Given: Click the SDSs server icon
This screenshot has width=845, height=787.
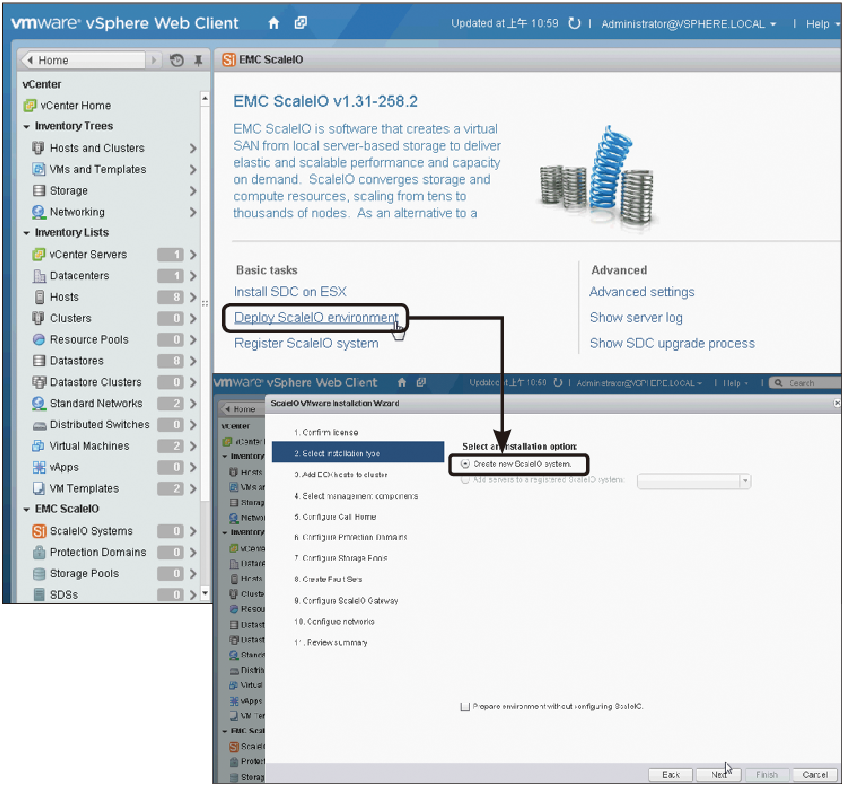Looking at the screenshot, I should point(39,595).
